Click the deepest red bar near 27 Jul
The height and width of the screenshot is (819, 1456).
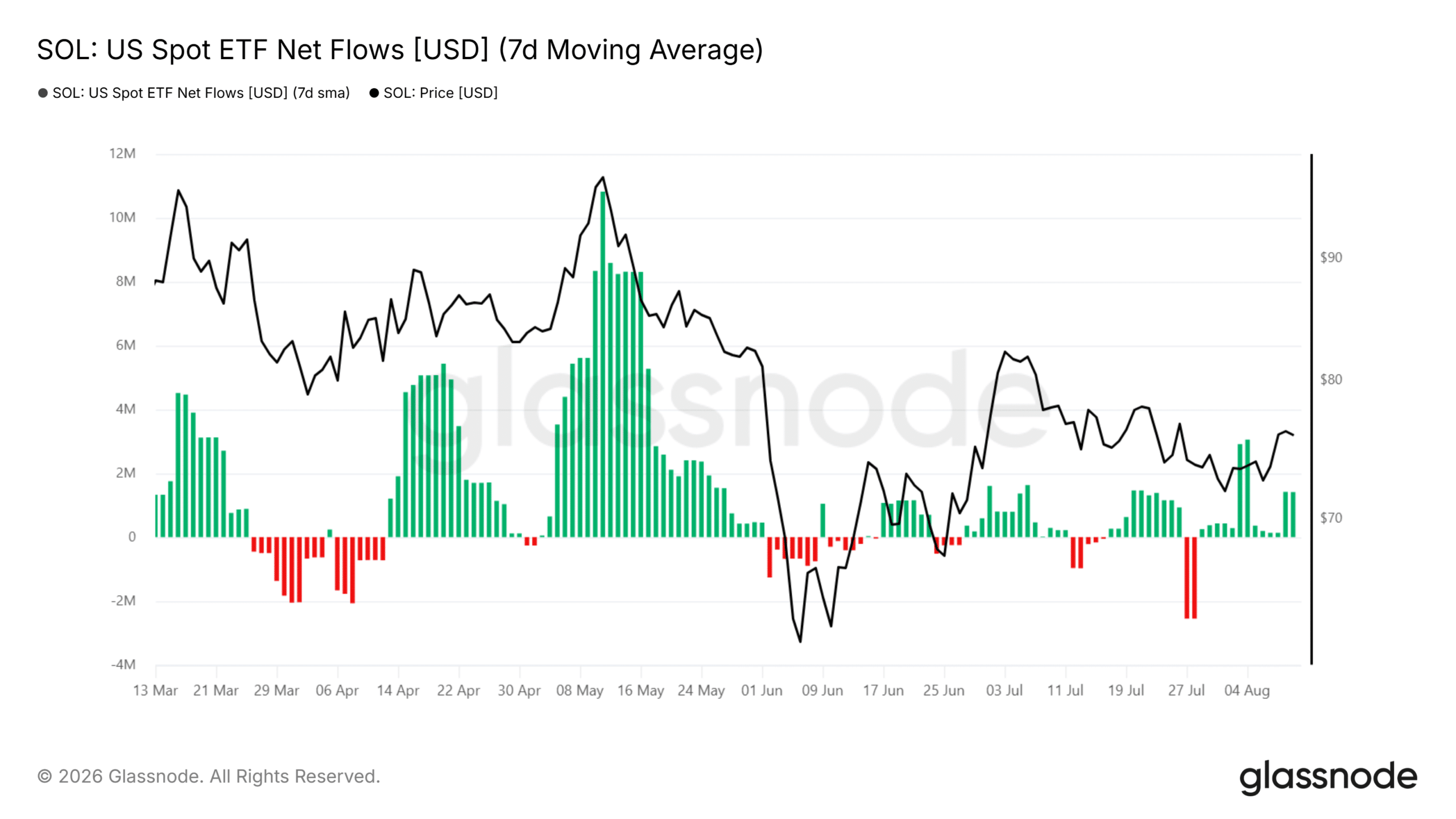point(1190,578)
